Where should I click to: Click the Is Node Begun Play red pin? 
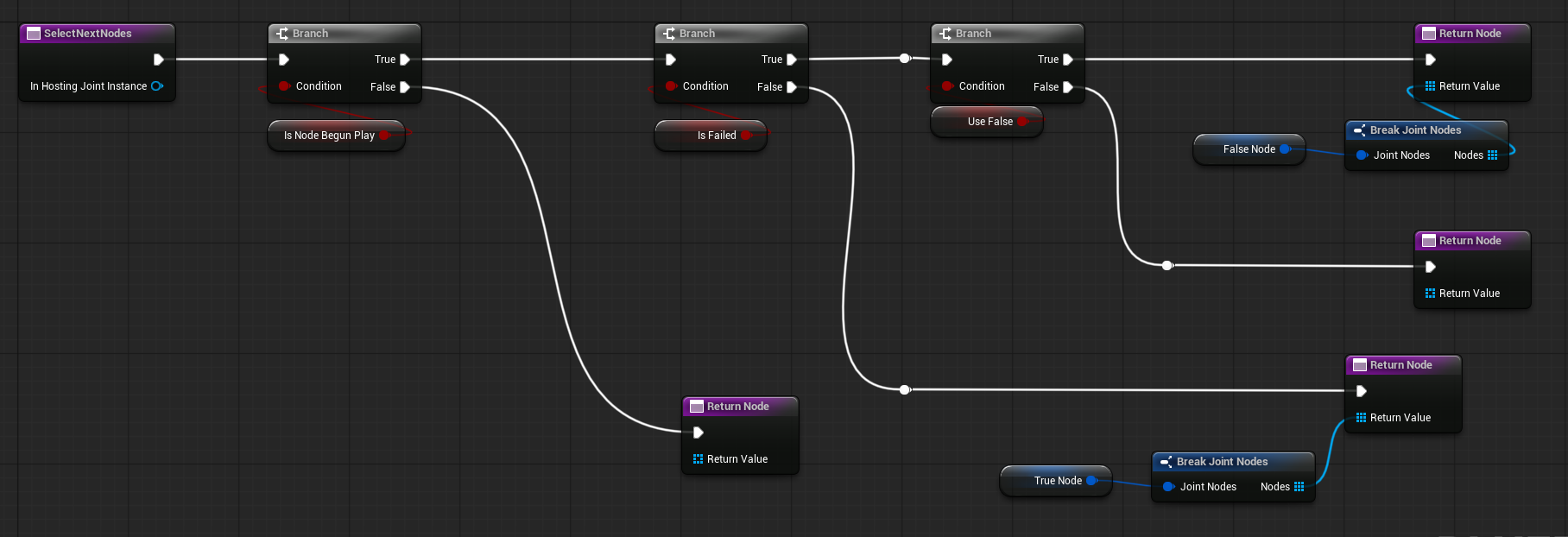point(384,136)
